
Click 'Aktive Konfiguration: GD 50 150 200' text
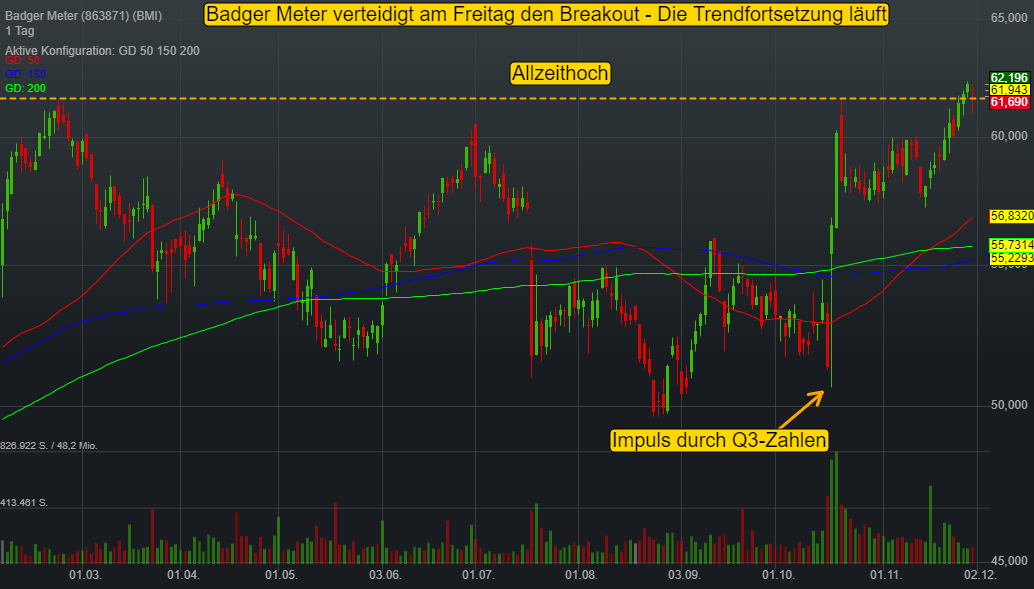pos(102,51)
